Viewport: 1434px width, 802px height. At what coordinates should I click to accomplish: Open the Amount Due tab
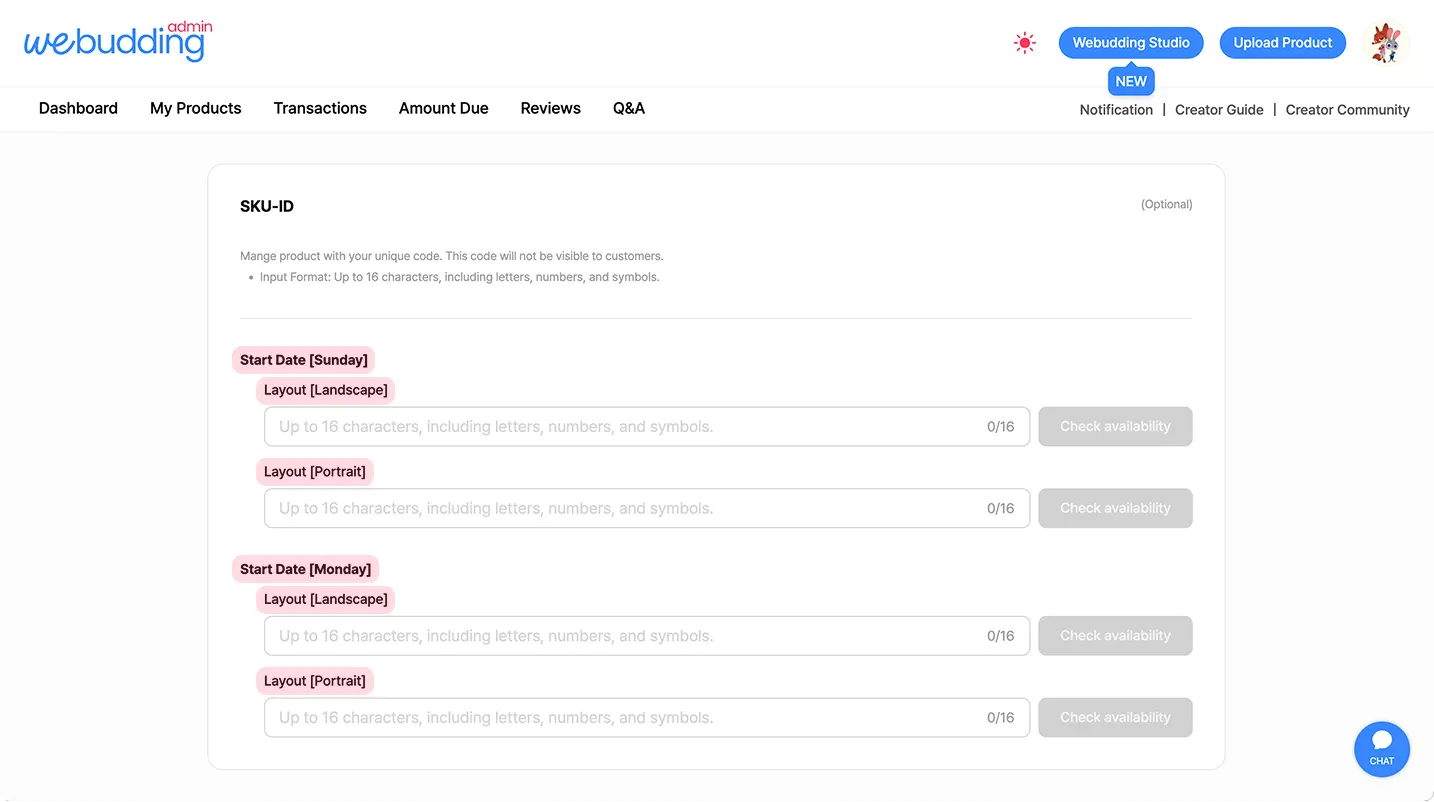click(444, 108)
